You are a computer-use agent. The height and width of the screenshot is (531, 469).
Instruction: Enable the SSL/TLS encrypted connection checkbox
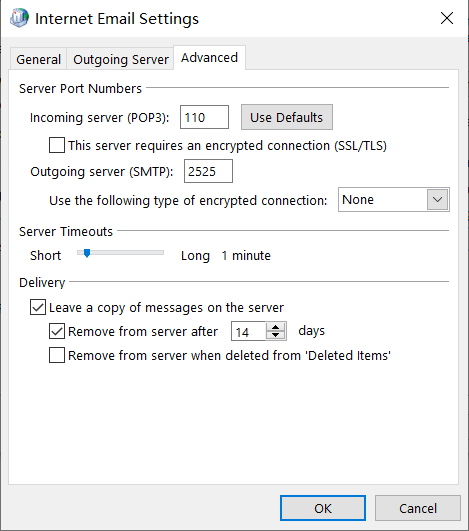click(57, 145)
